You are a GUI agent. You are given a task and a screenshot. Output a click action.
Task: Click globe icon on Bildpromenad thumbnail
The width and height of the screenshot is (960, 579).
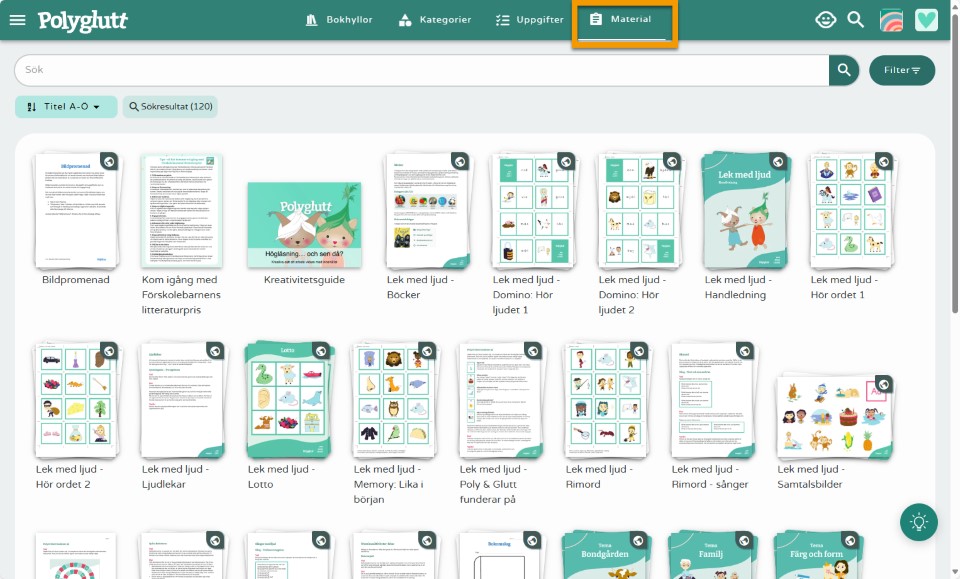click(x=109, y=161)
